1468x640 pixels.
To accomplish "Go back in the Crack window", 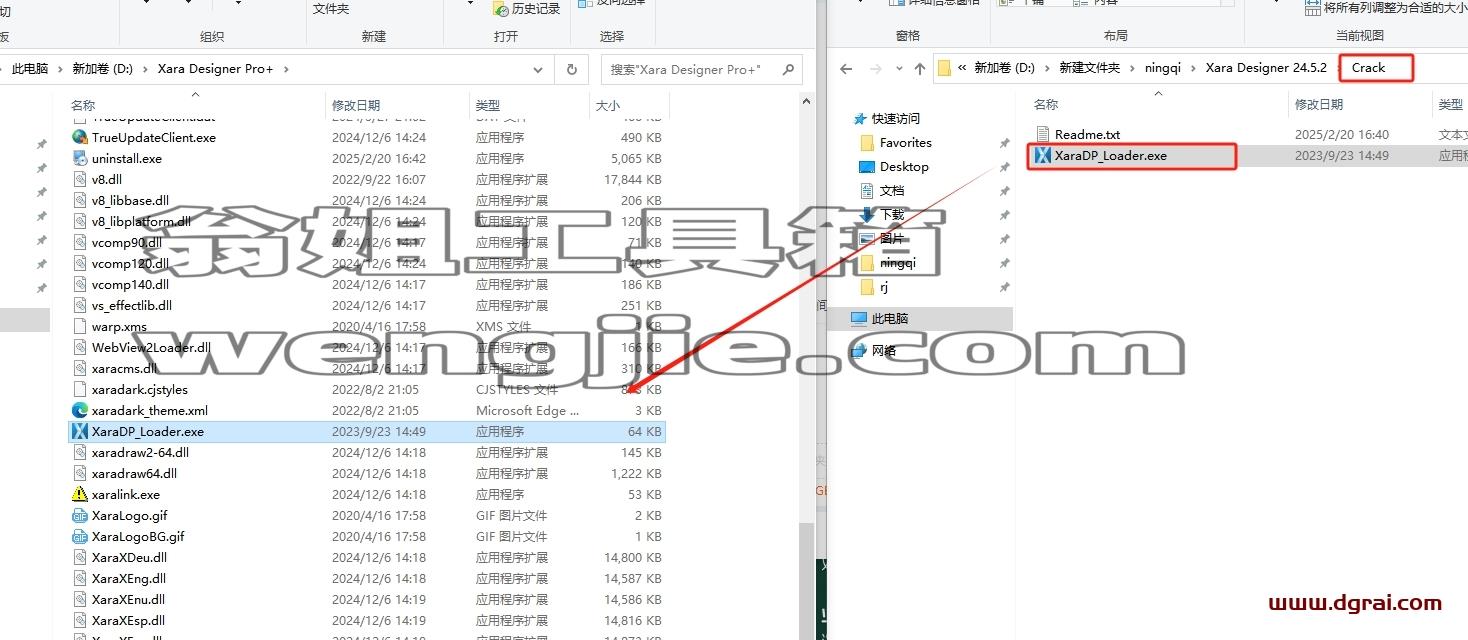I will (x=846, y=69).
